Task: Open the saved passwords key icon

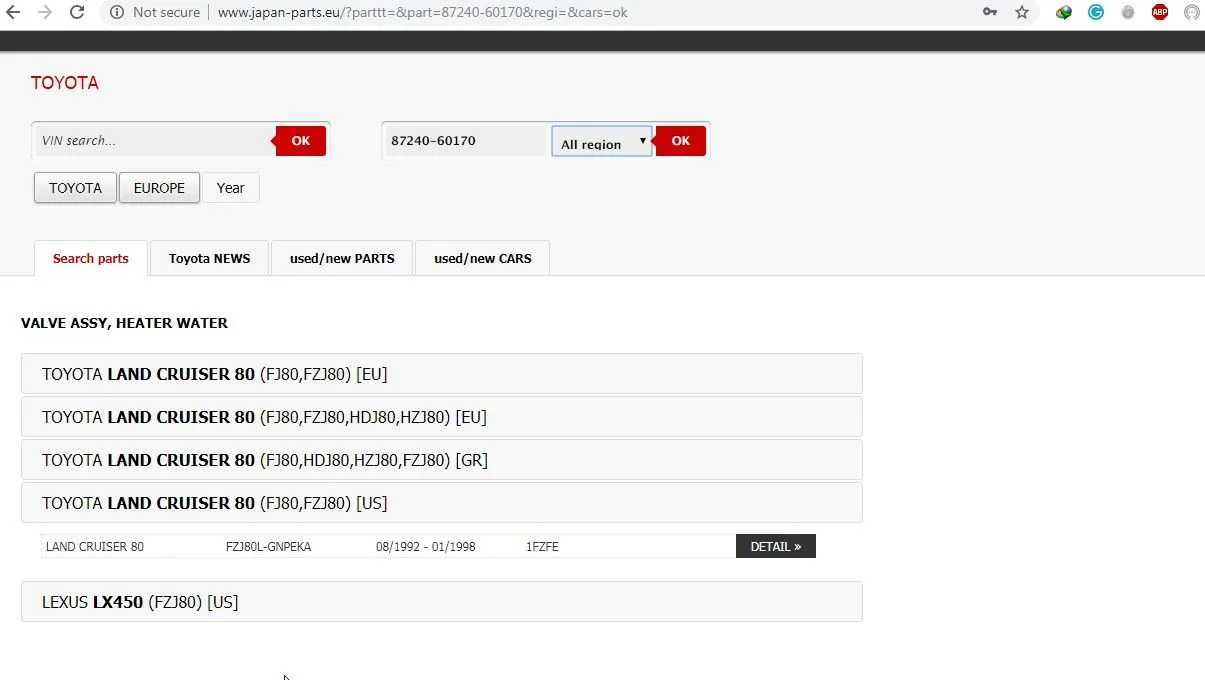Action: (989, 12)
